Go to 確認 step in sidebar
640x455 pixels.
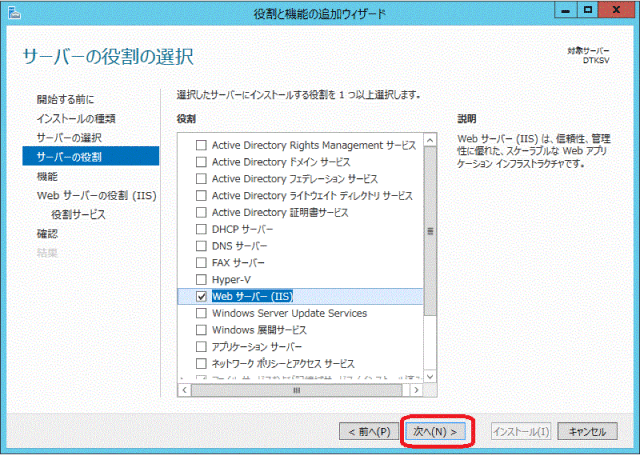tap(47, 233)
